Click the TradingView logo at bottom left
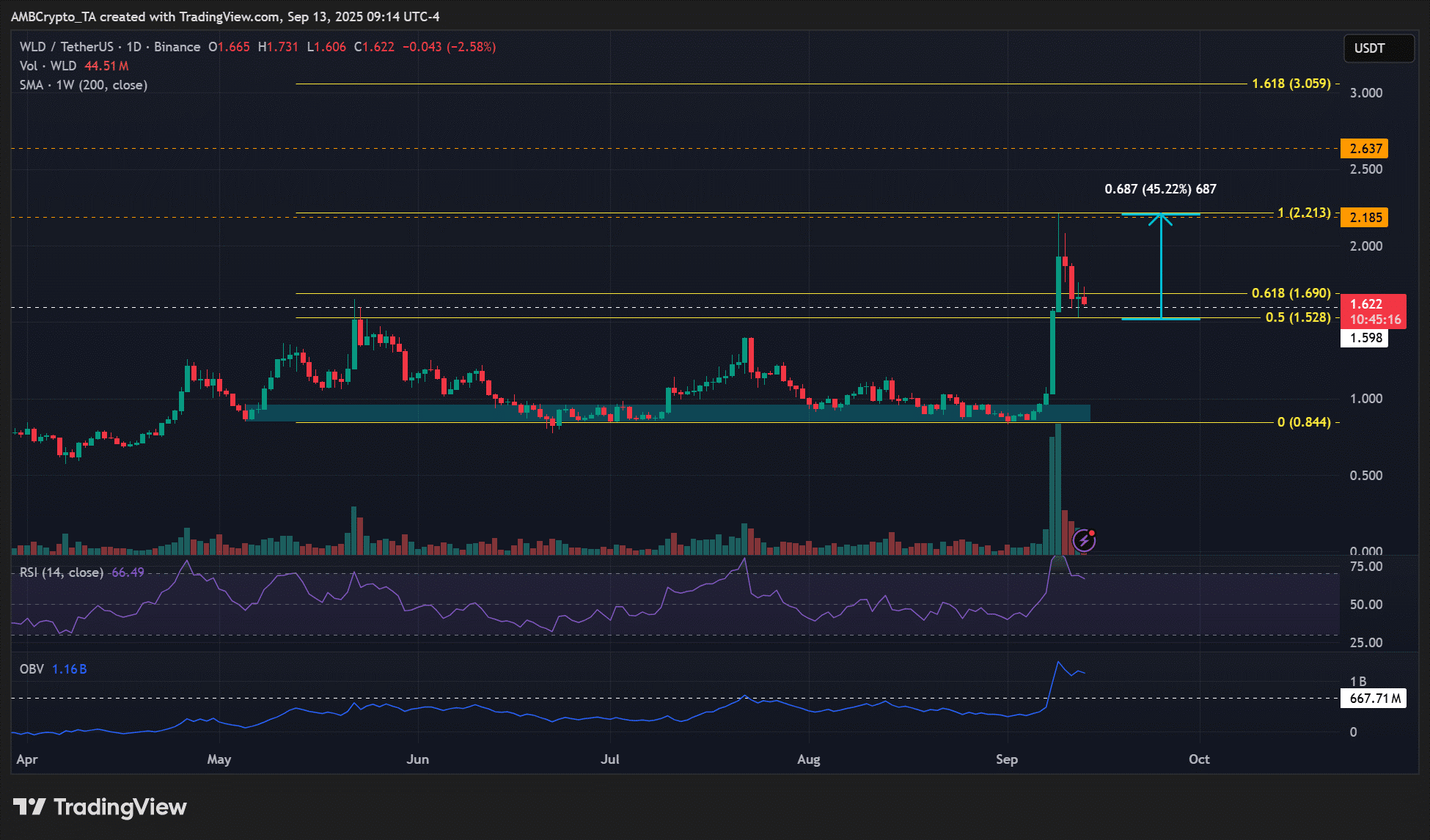 point(100,807)
